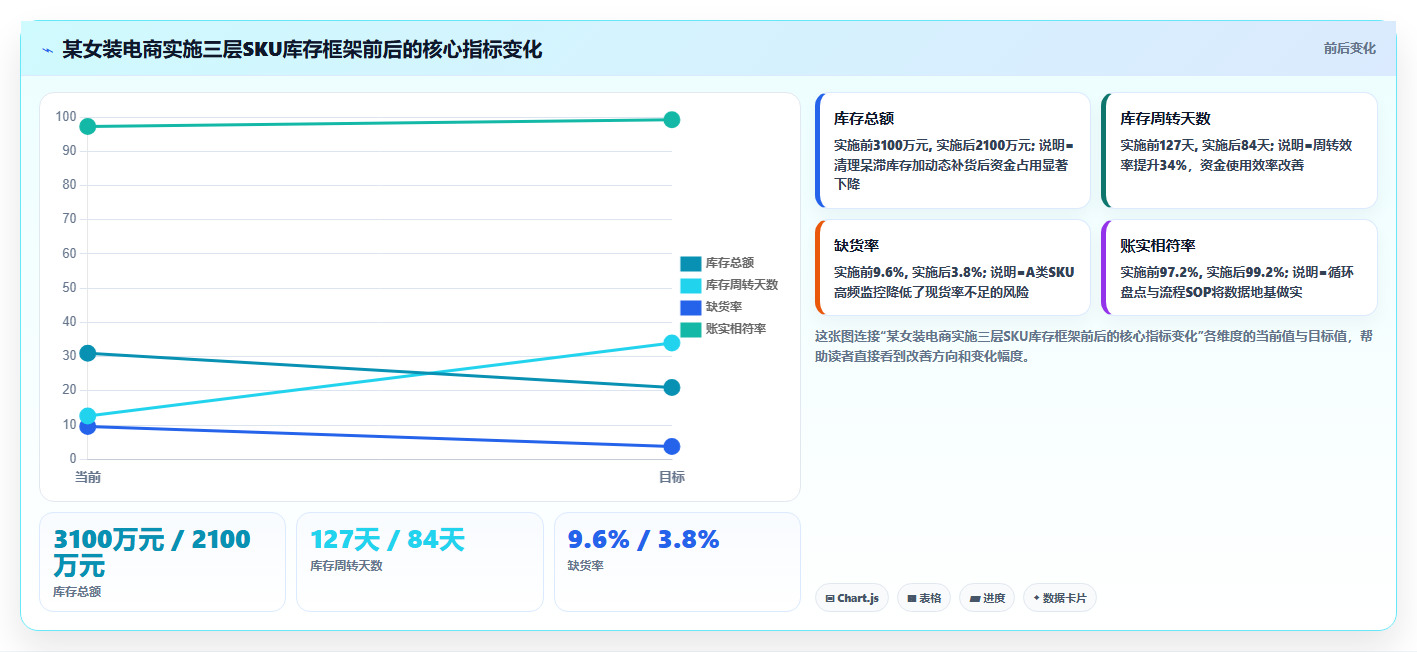The image size is (1417, 652).
Task: Select the 3100万元 / 2100万元 stat card
Action: click(162, 562)
